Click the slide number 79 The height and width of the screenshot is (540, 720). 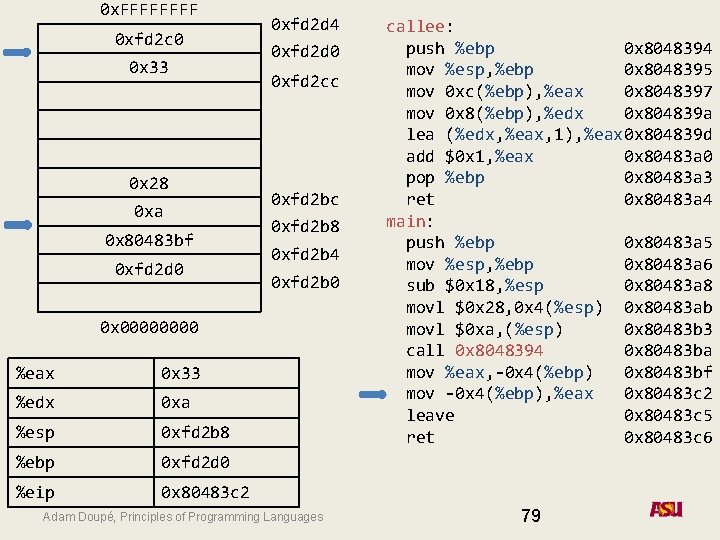coord(531,516)
